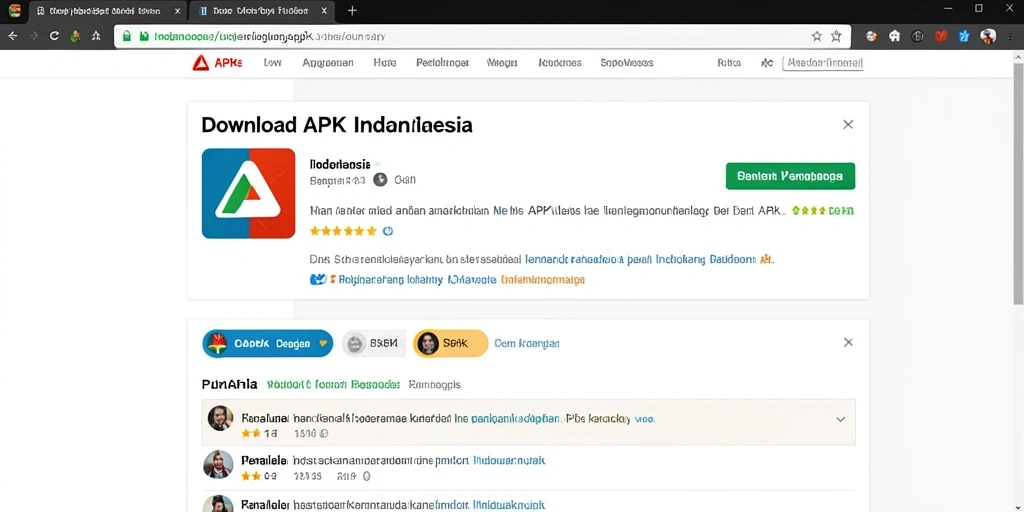Click the colorful app icon left of the tabs
Image resolution: width=1024 pixels, height=512 pixels.
pos(14,10)
